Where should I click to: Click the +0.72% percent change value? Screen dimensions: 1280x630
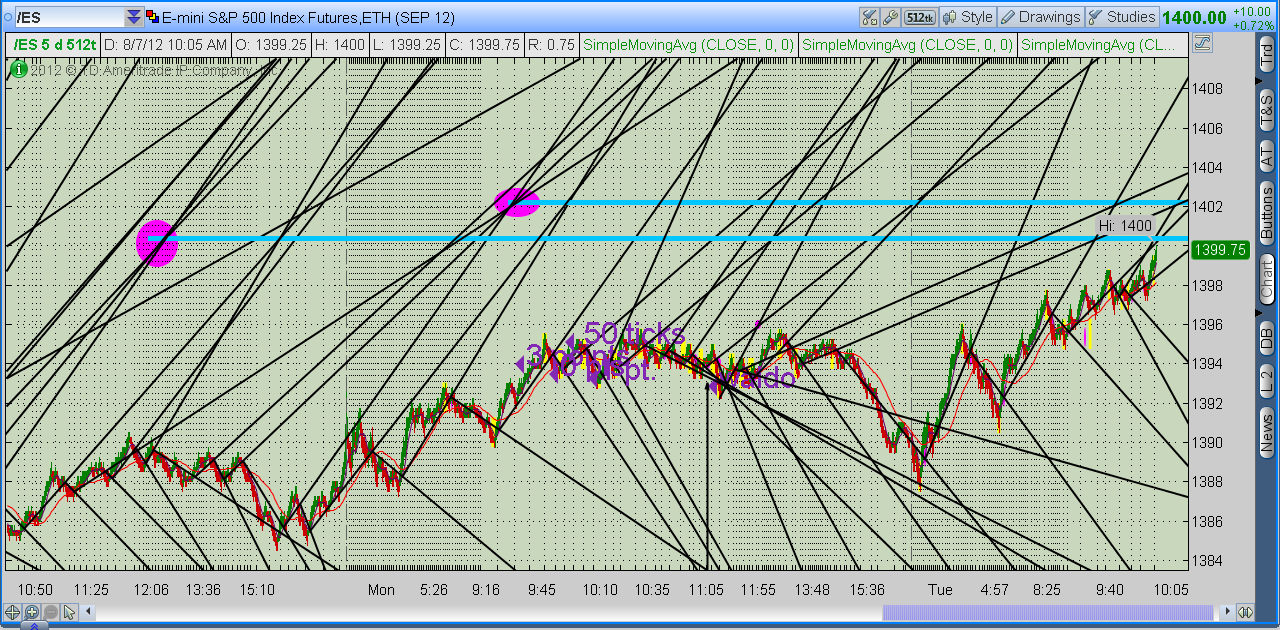click(1252, 25)
